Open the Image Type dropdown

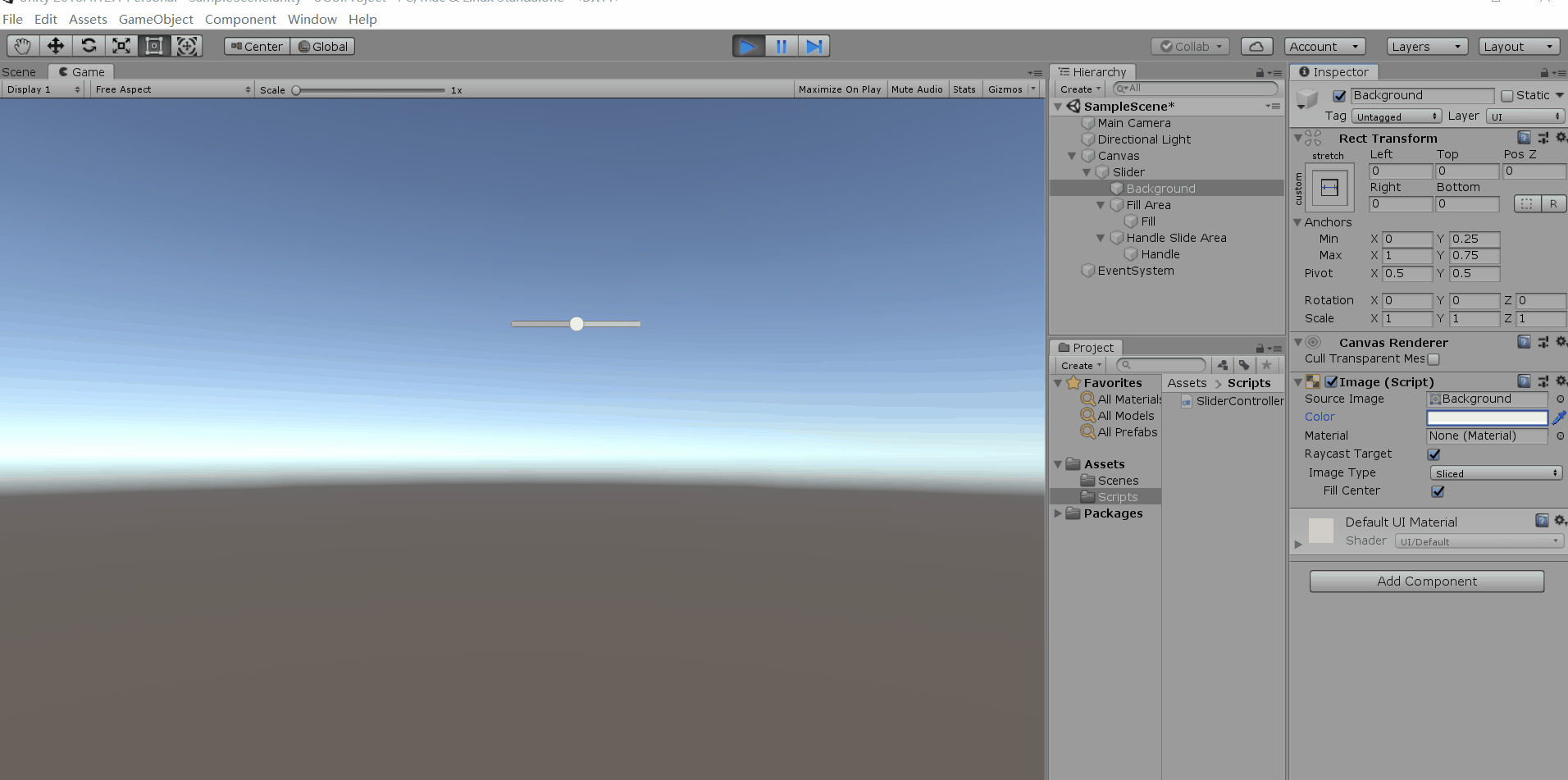pos(1496,473)
